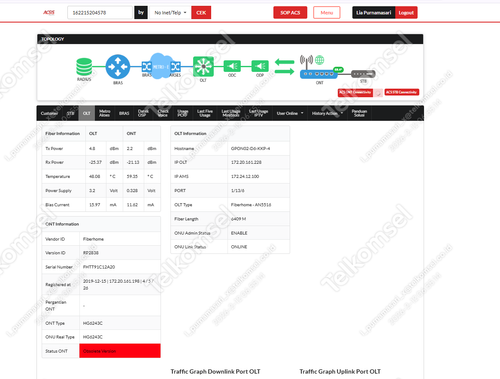Click the OLT Type value Fiberhome - AN5516
This screenshot has width=500, height=379.
tap(251, 205)
